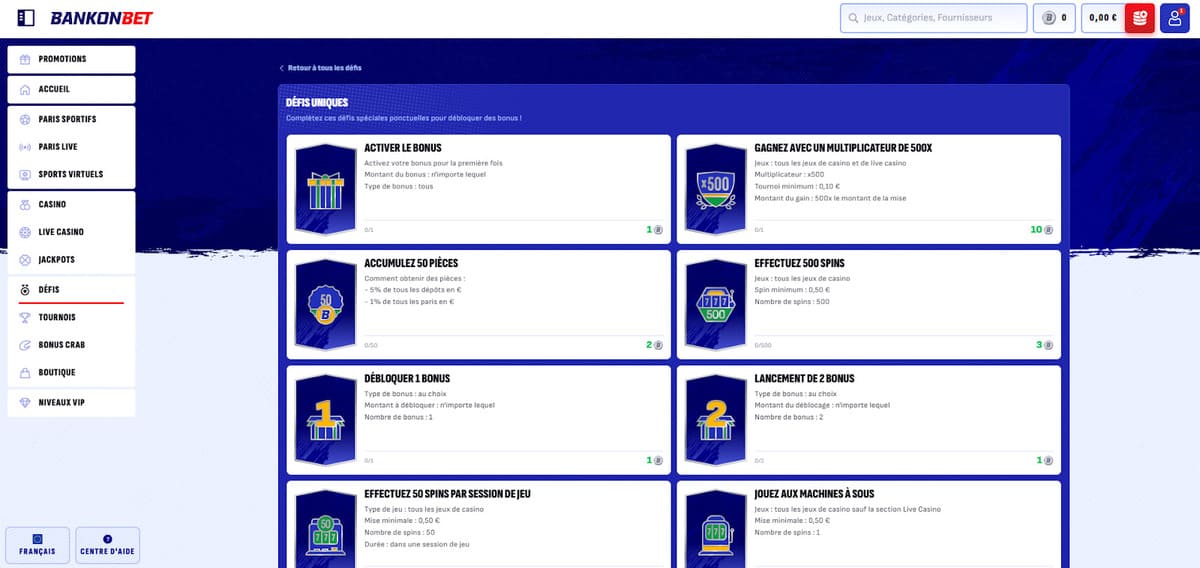
Task: Open Niveaux VIP page
Action: (71, 402)
